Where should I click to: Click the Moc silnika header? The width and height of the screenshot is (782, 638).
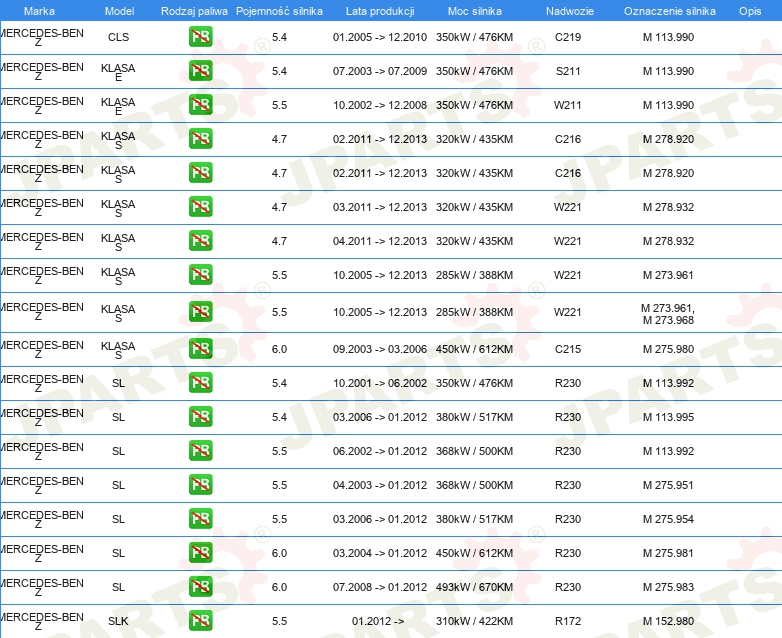coord(475,11)
